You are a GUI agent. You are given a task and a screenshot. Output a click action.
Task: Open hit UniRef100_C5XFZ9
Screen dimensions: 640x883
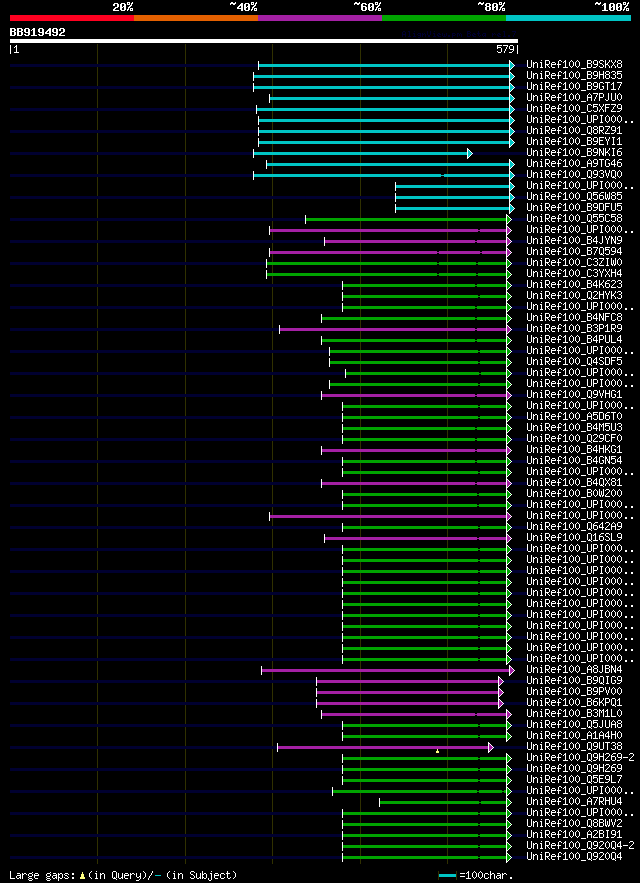[x=574, y=109]
